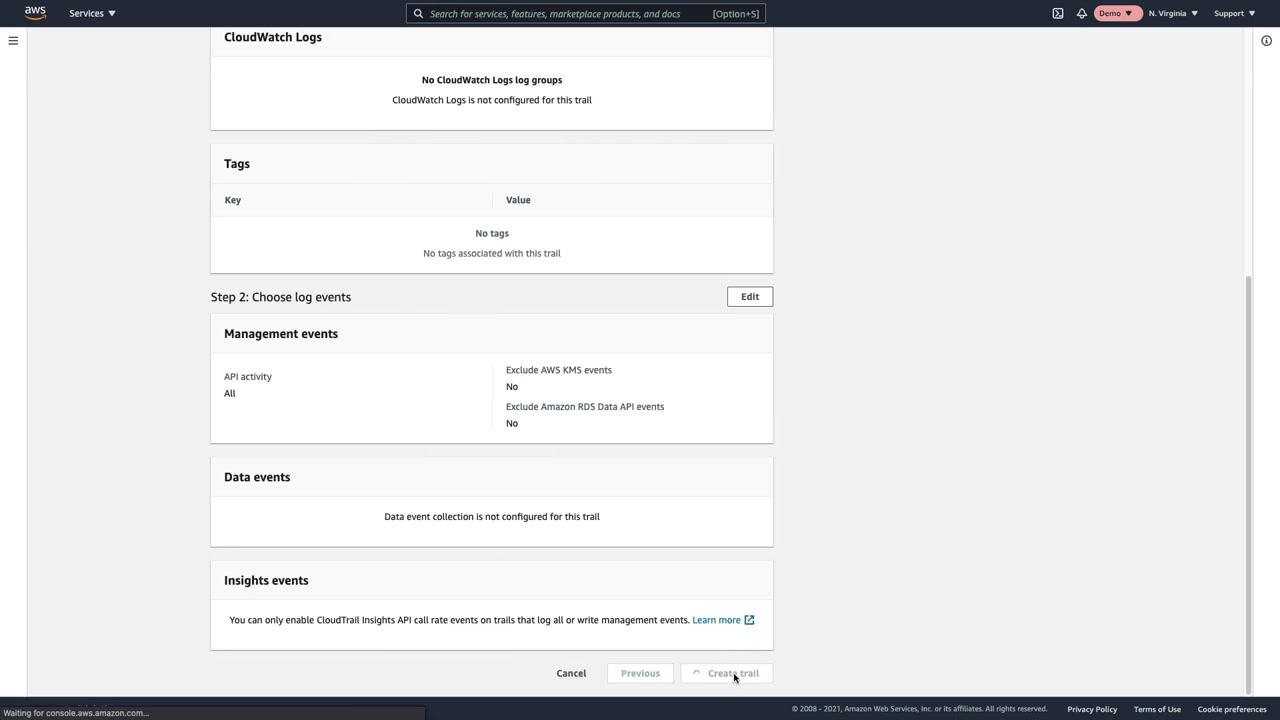1280x720 pixels.
Task: Open the notifications bell
Action: [1082, 14]
